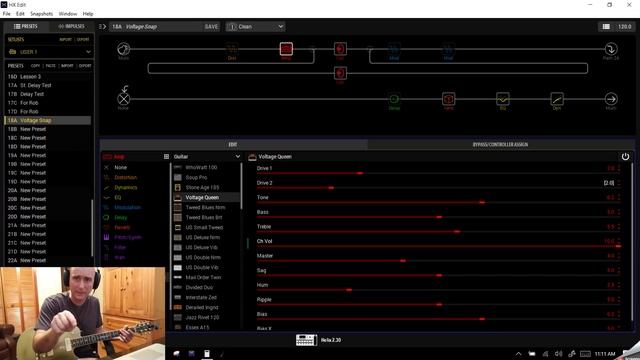The image size is (640, 360).
Task: Open the Edit menu
Action: tap(20, 13)
